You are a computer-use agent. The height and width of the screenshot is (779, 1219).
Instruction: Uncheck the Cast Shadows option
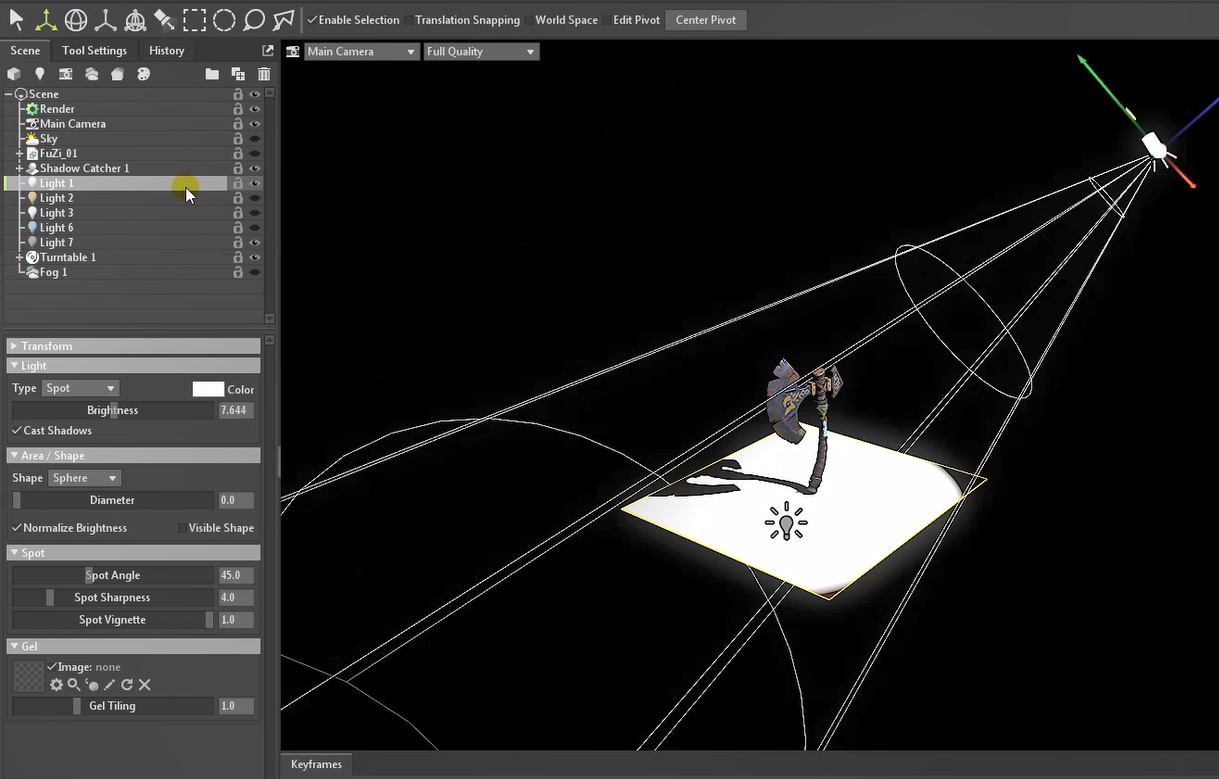(x=17, y=431)
